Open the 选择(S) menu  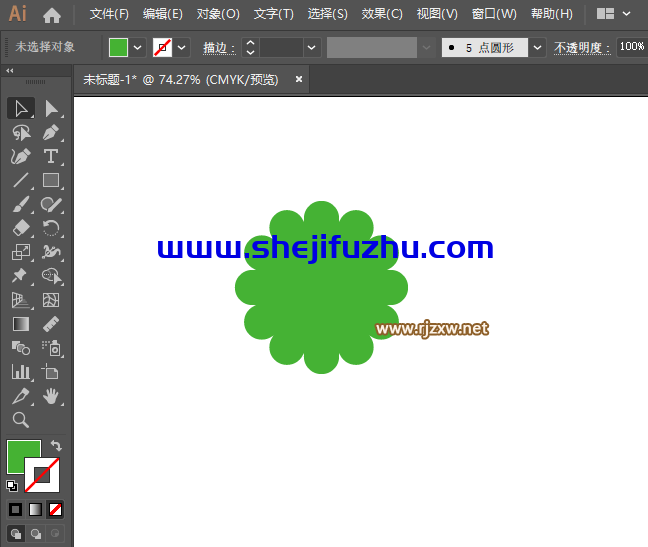(x=328, y=14)
